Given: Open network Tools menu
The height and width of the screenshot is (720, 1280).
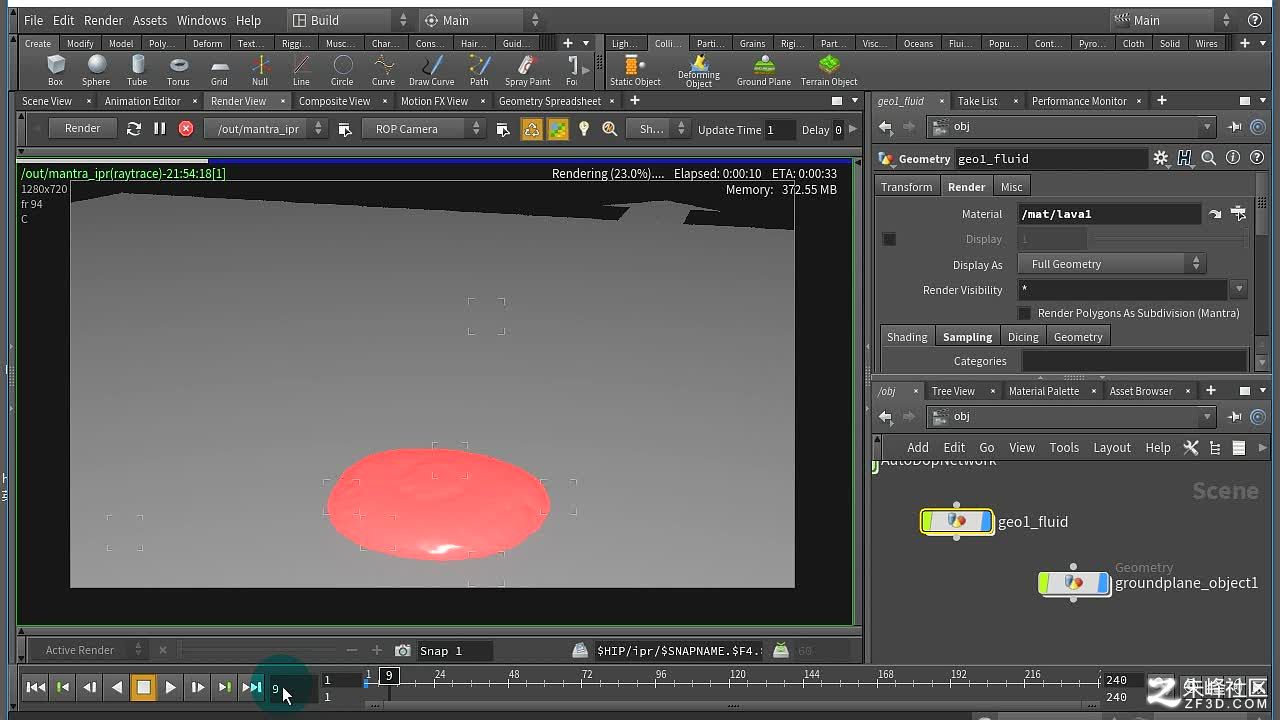Looking at the screenshot, I should tap(1064, 447).
